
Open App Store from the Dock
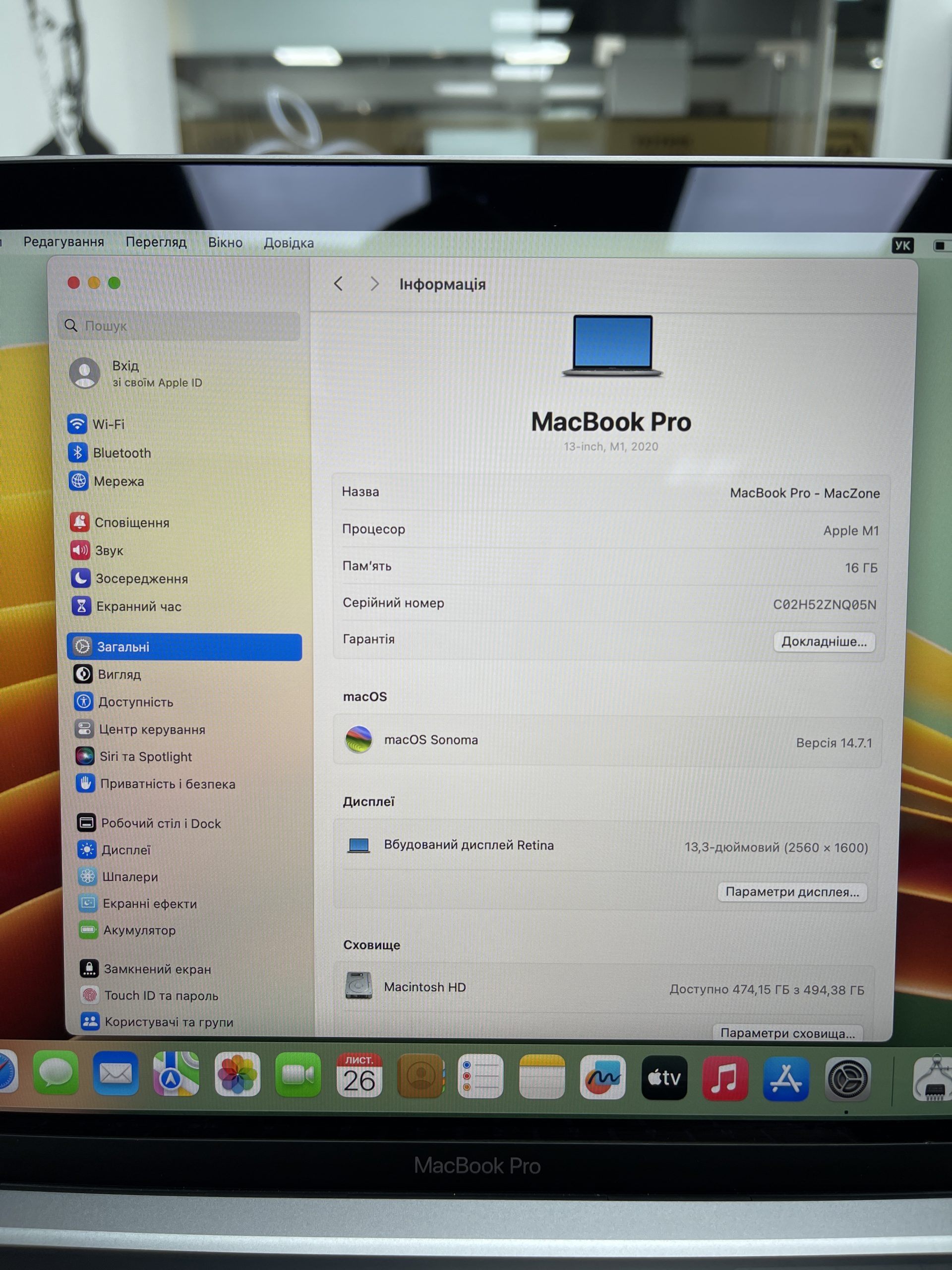coord(786,1079)
